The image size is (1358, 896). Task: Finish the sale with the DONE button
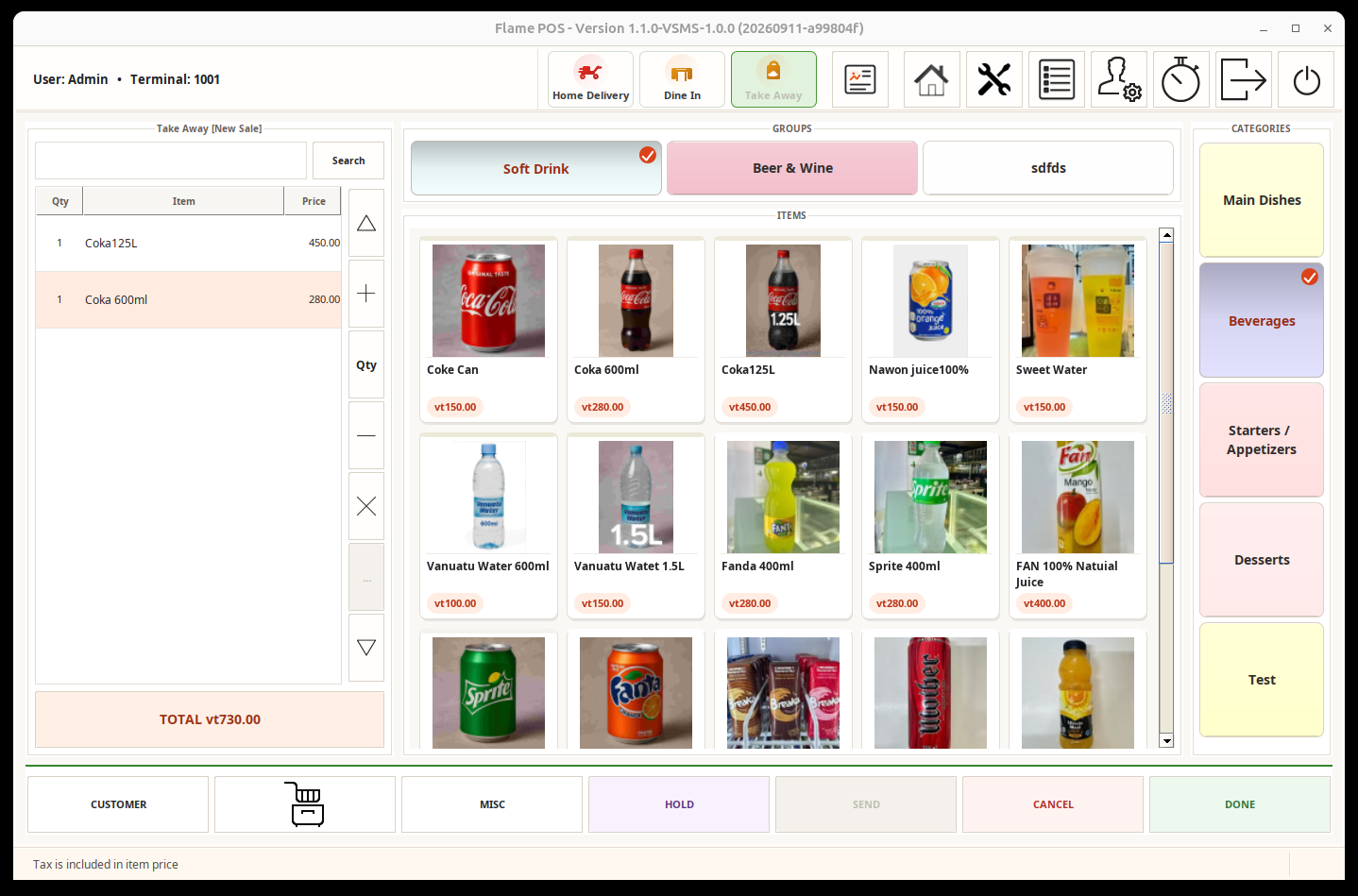pyautogui.click(x=1240, y=804)
